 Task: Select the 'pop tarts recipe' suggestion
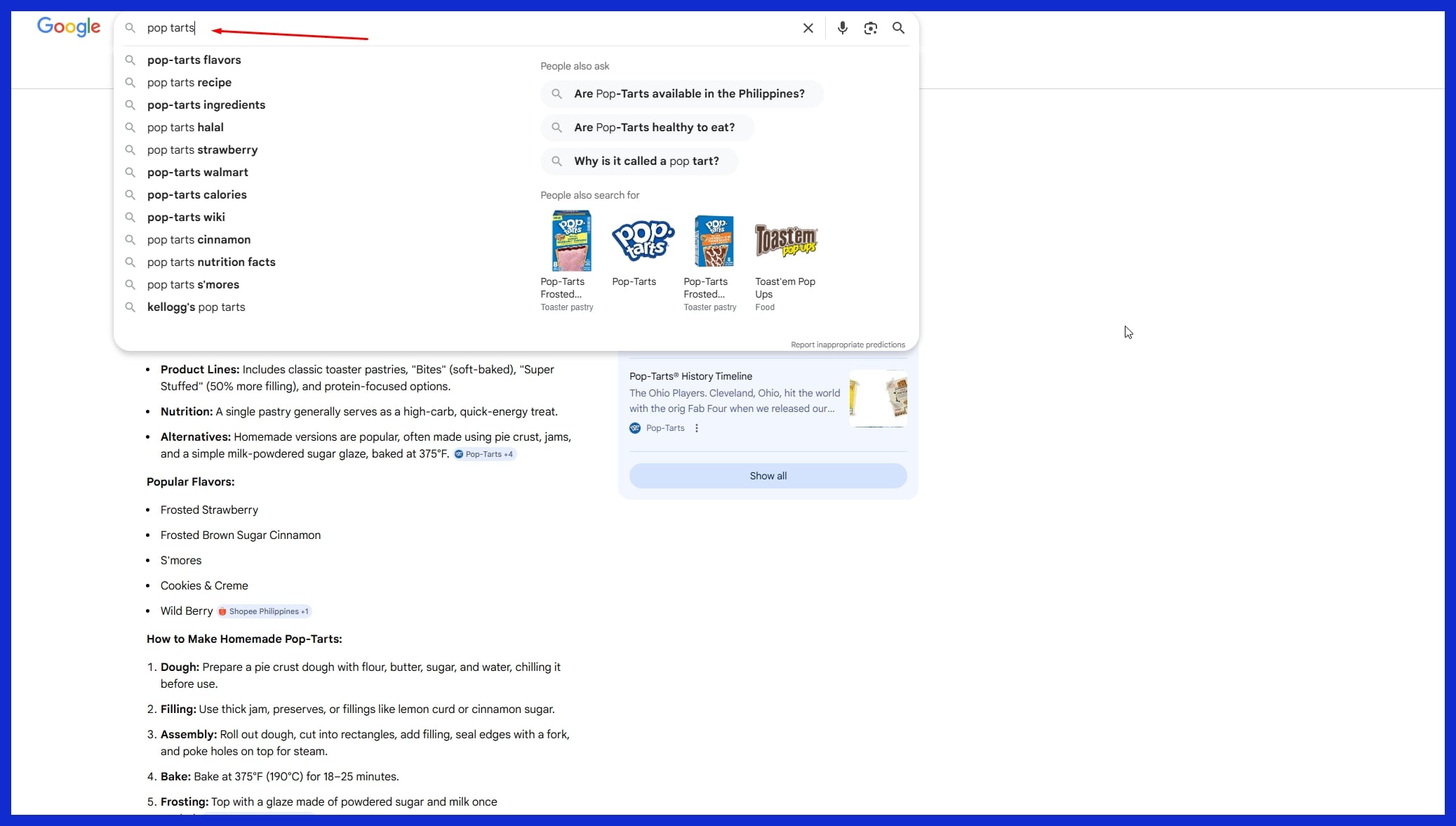pyautogui.click(x=189, y=82)
